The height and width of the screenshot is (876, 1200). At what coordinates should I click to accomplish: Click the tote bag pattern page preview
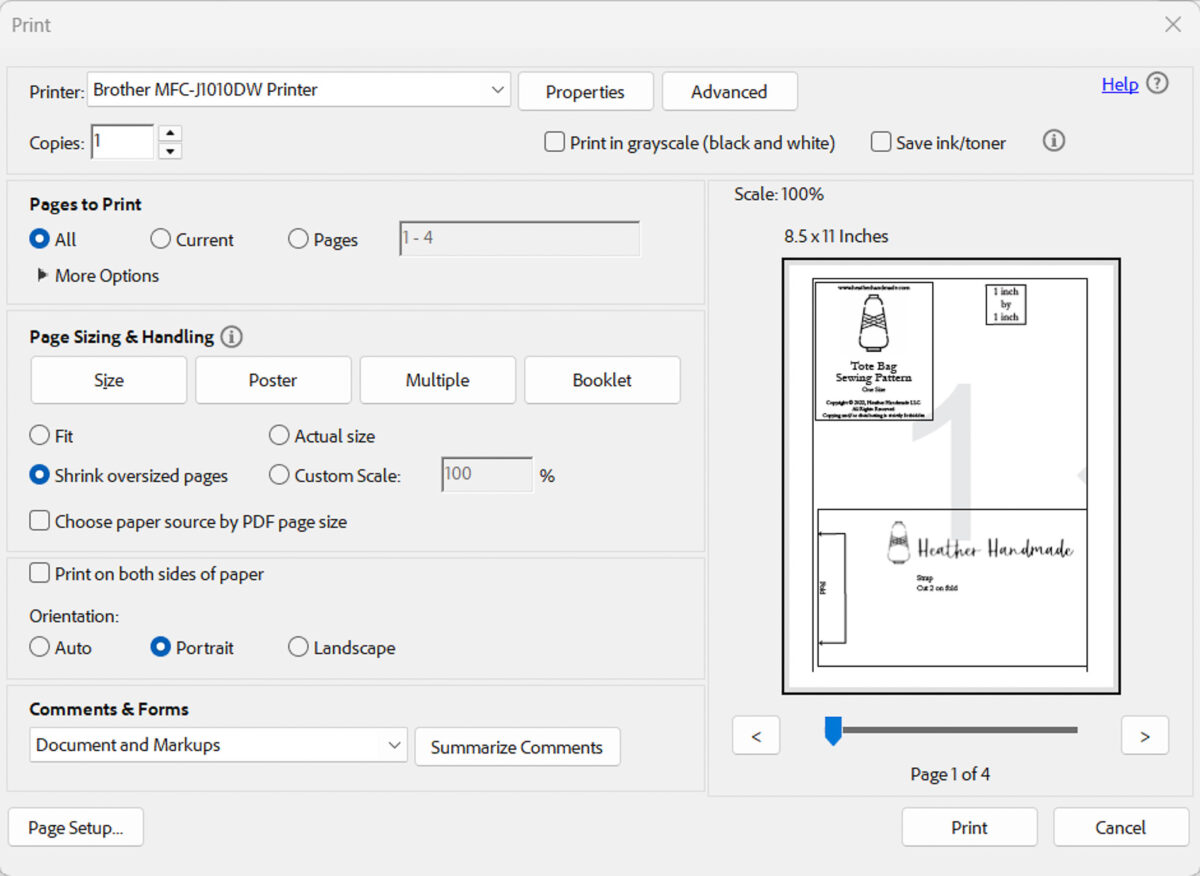[x=951, y=476]
